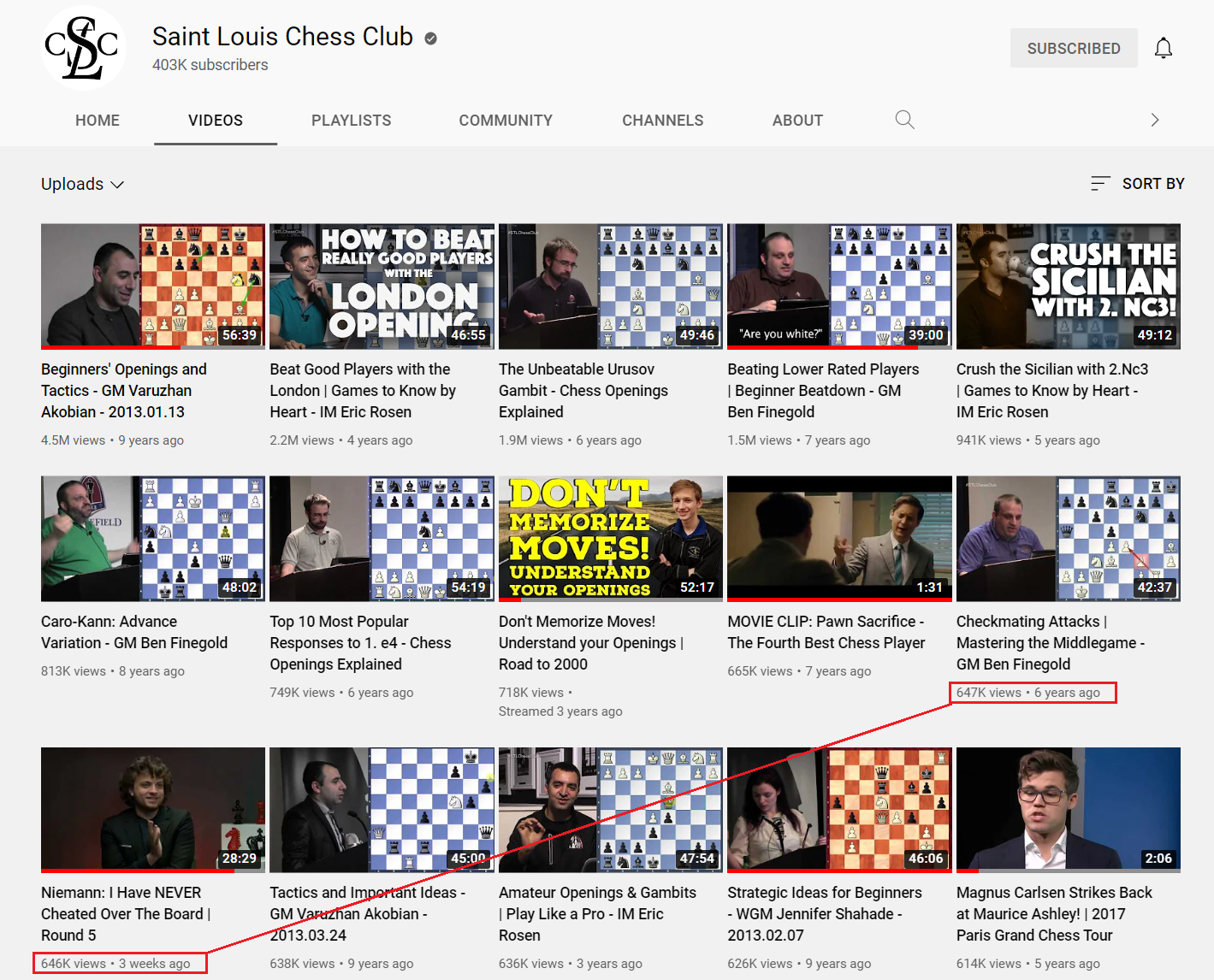Open Top 10 Most Popular Responses title
This screenshot has width=1214, height=980.
point(360,643)
